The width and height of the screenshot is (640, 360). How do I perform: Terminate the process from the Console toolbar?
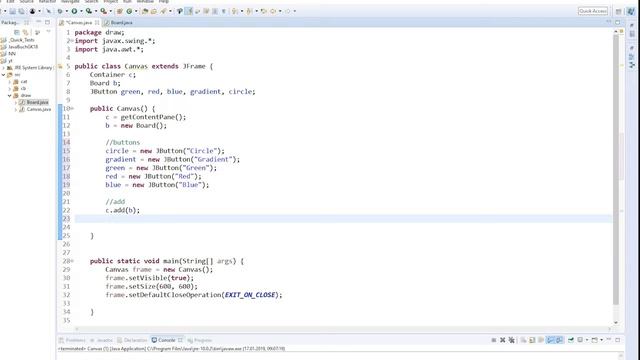(x=494, y=340)
